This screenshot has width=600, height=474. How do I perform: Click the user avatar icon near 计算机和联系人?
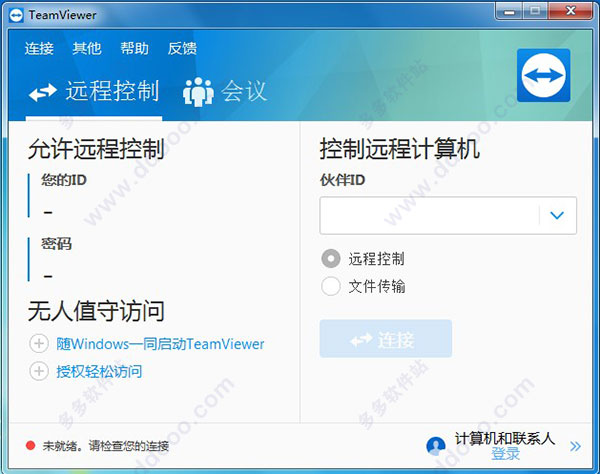pos(435,446)
